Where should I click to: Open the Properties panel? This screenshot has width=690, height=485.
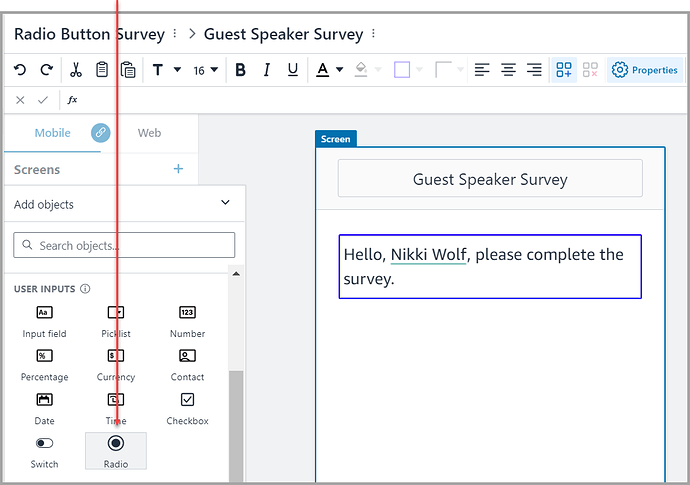click(x=645, y=70)
